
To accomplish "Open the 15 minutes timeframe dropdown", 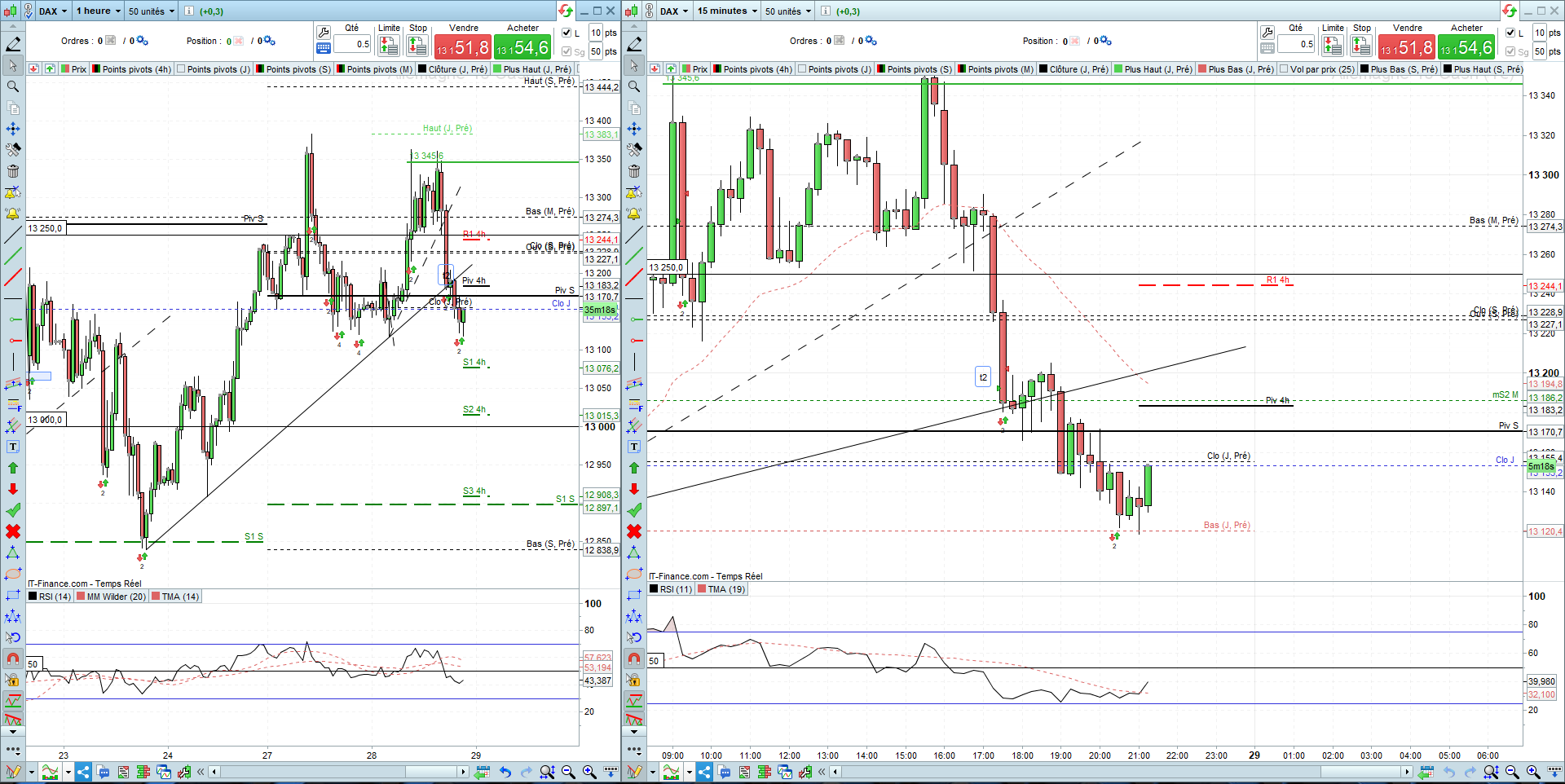I will (727, 11).
